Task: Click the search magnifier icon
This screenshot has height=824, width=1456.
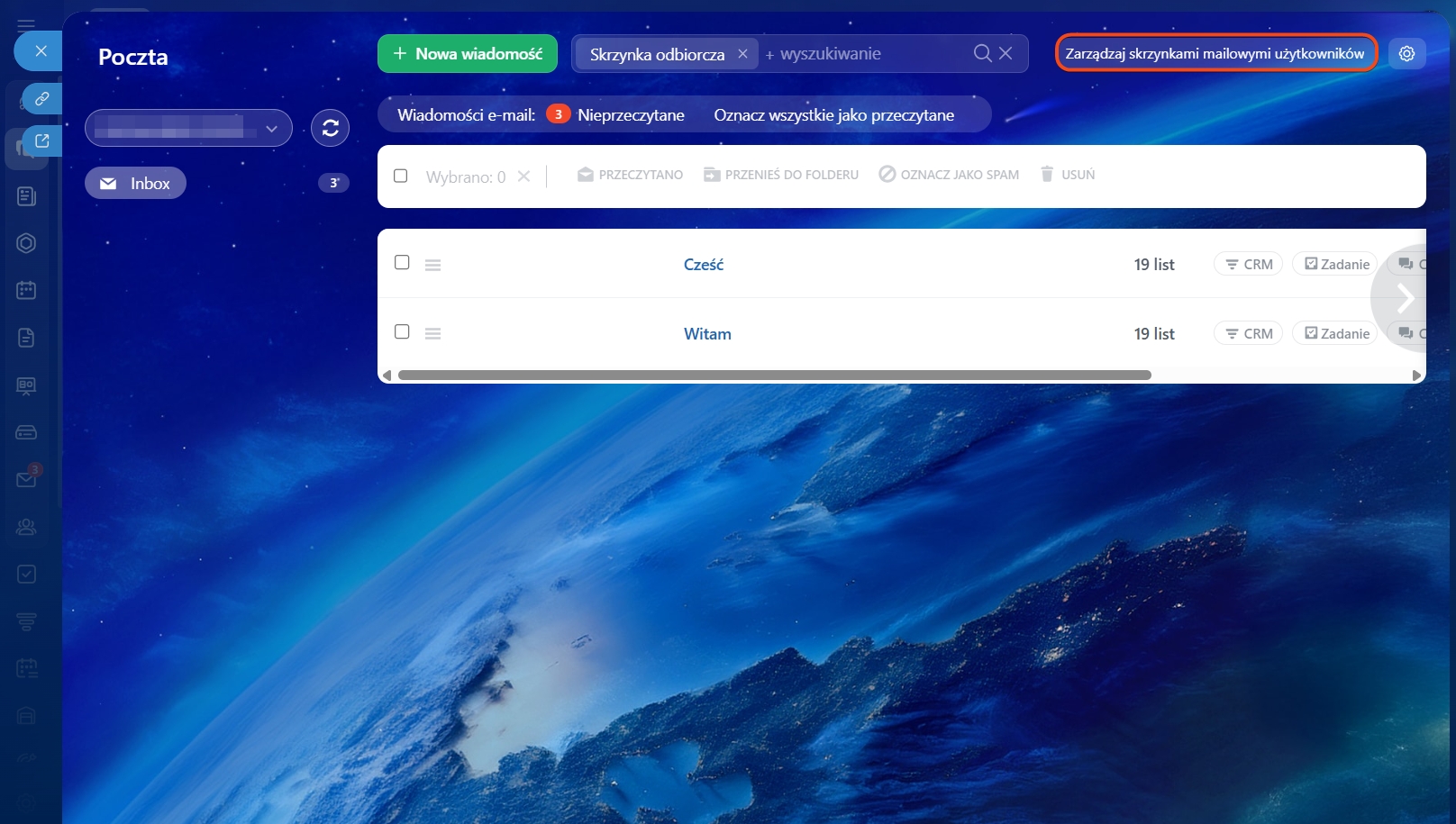Action: tap(982, 53)
